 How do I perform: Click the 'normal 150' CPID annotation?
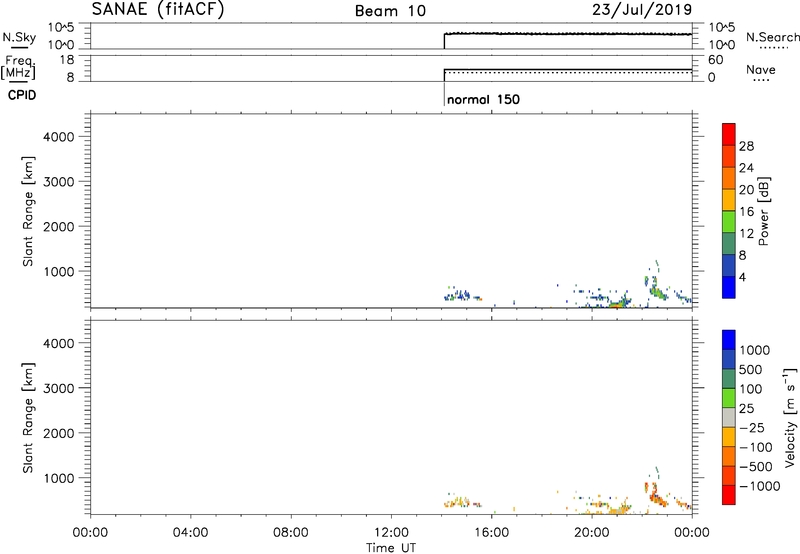click(483, 99)
